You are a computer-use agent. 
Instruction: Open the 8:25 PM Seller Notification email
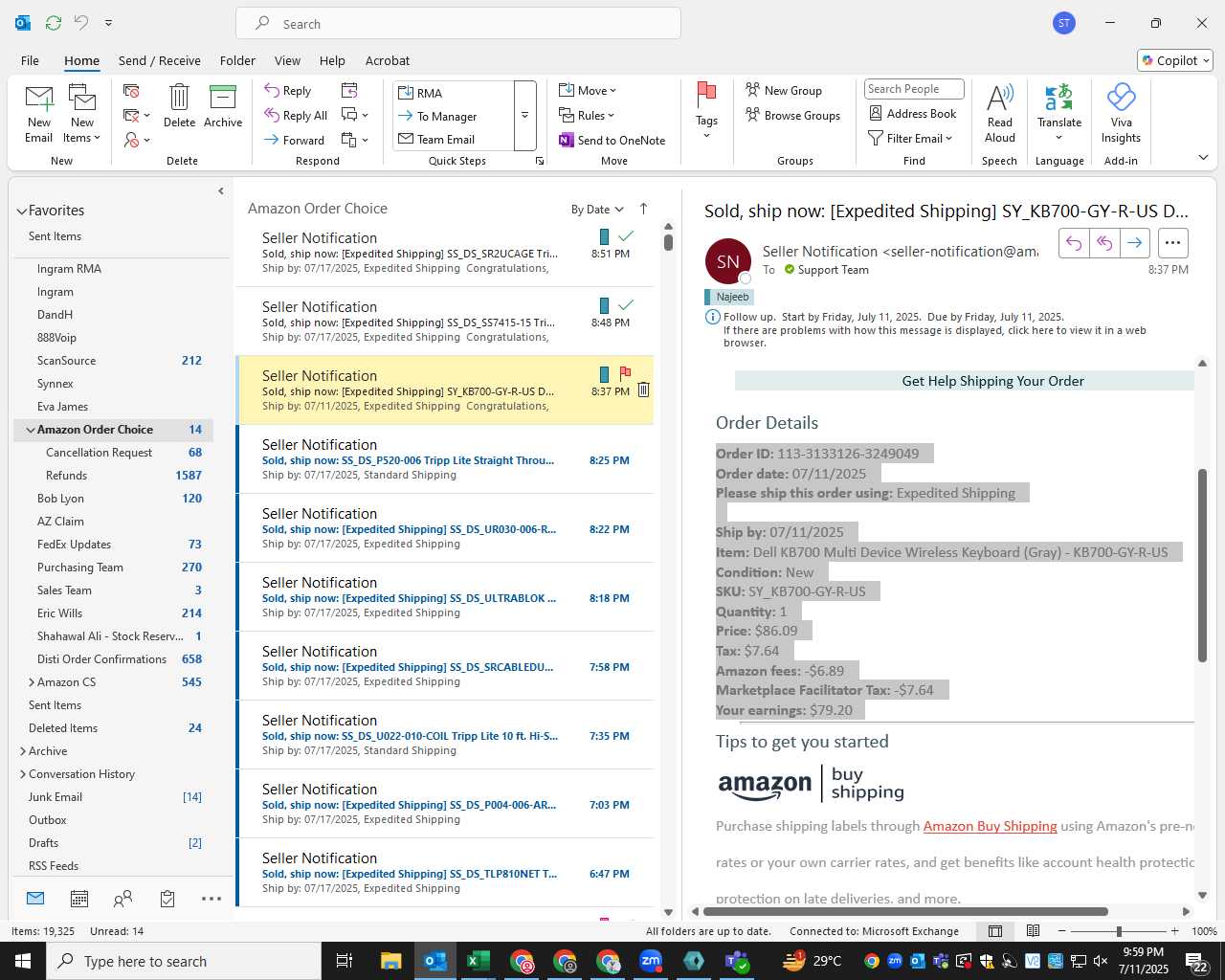point(445,459)
